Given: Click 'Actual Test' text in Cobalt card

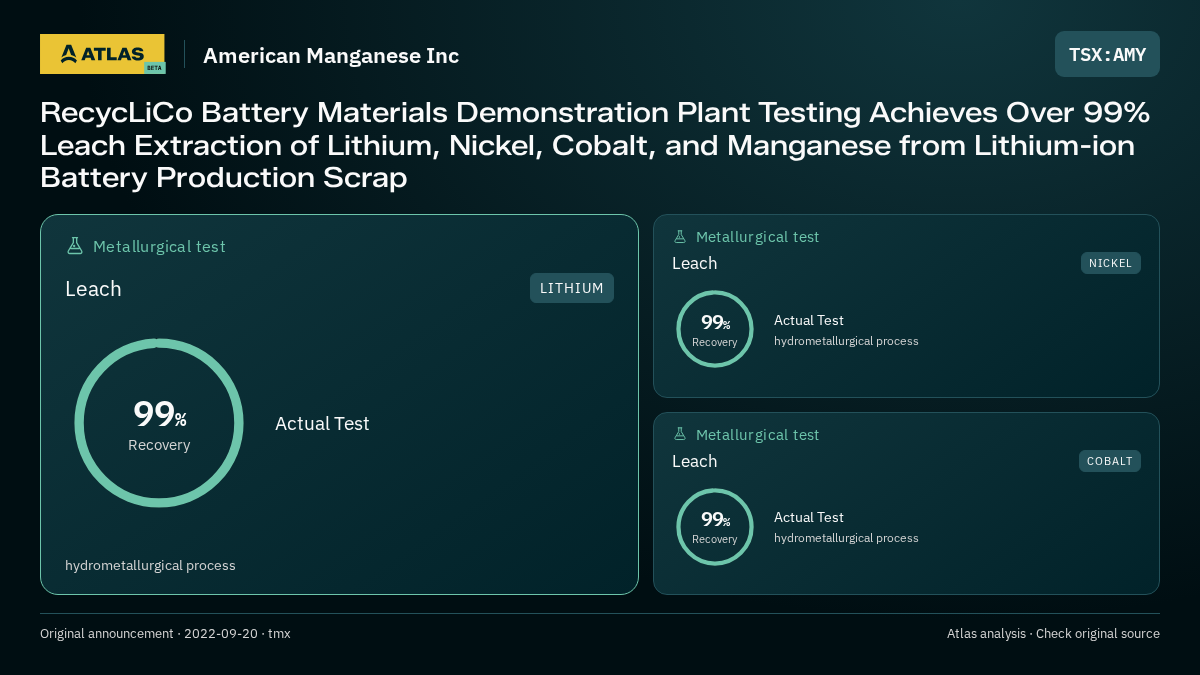Looking at the screenshot, I should (809, 517).
